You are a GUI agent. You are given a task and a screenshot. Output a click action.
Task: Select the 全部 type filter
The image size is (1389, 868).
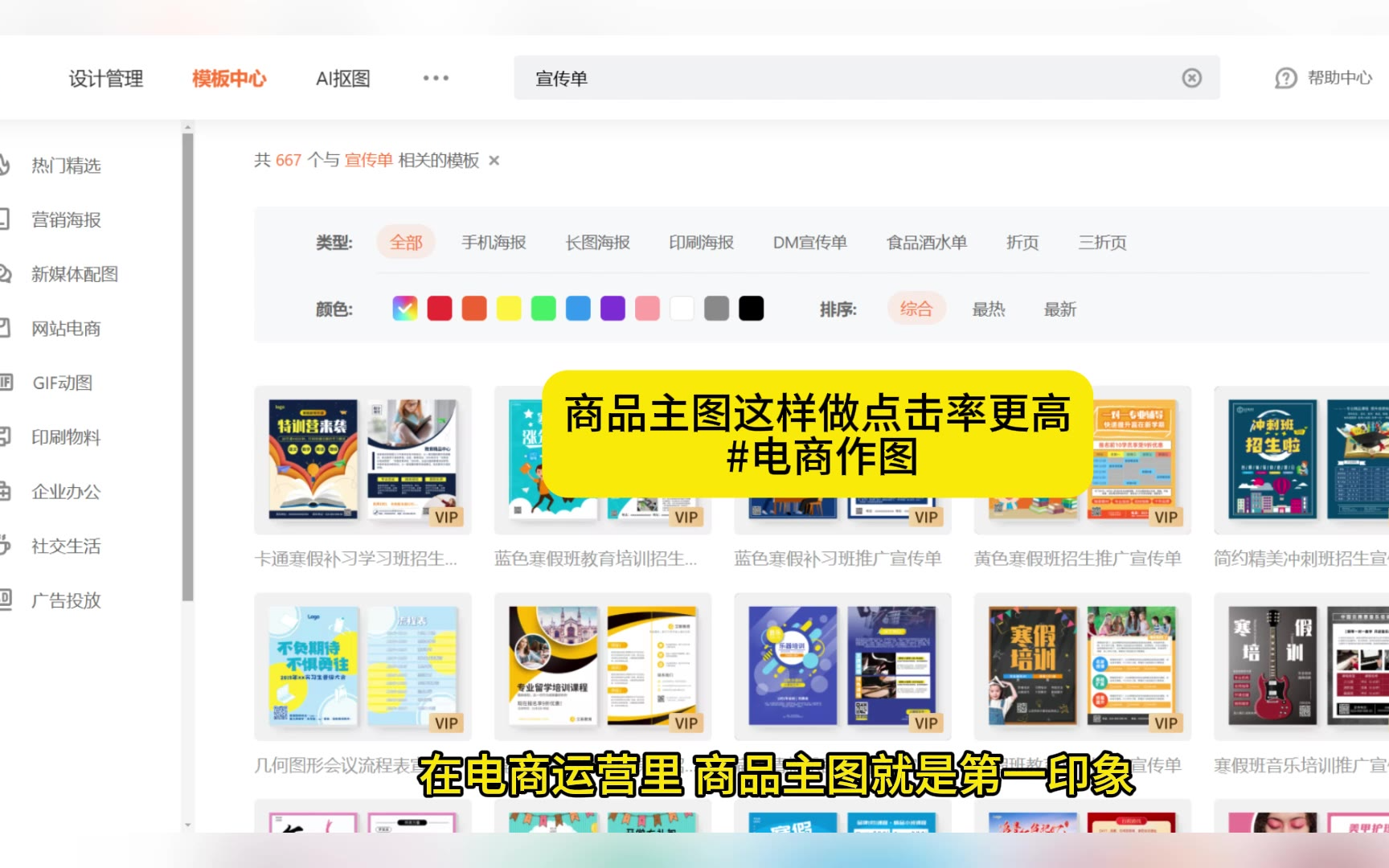406,242
